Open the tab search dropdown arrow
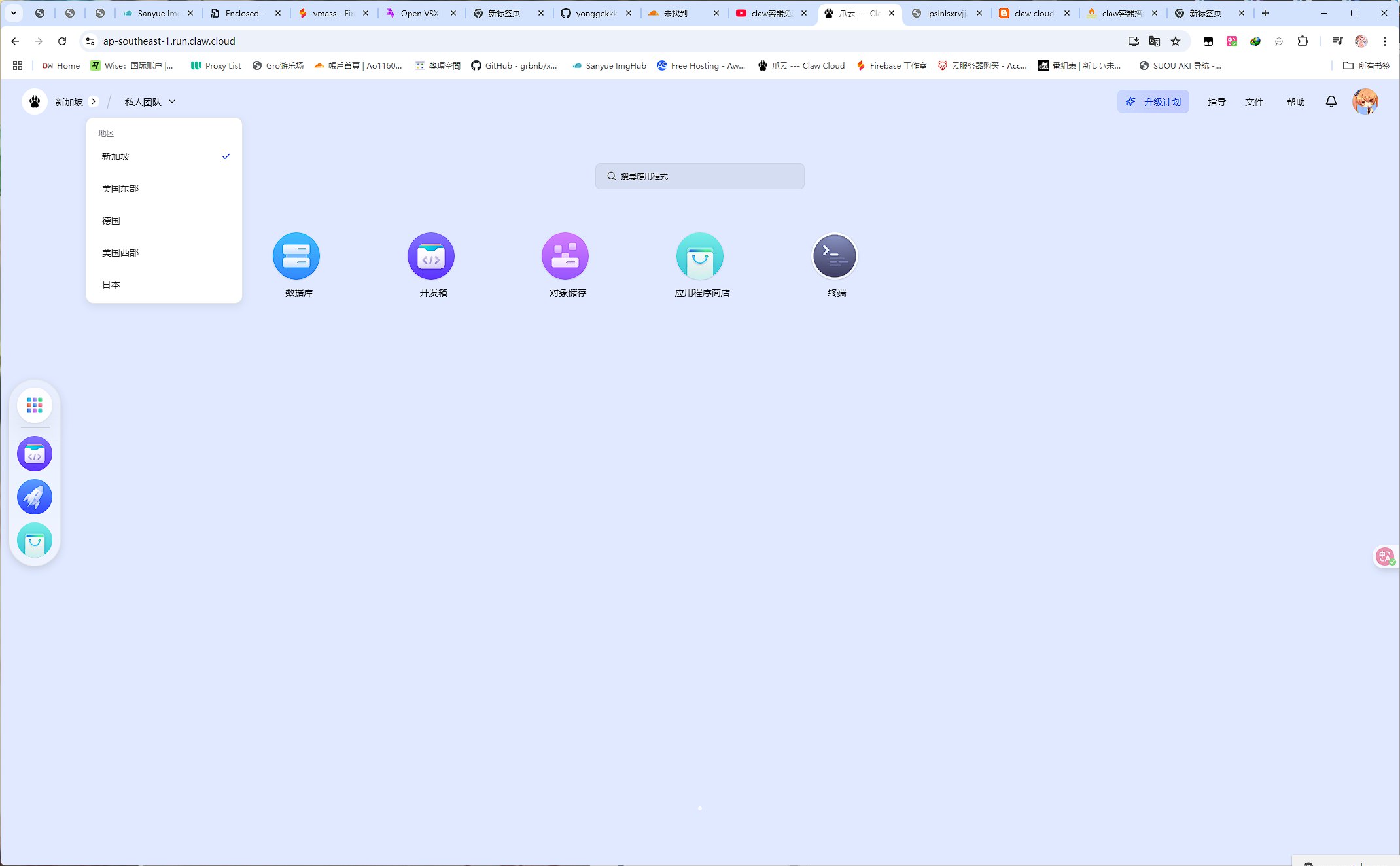 [13, 13]
